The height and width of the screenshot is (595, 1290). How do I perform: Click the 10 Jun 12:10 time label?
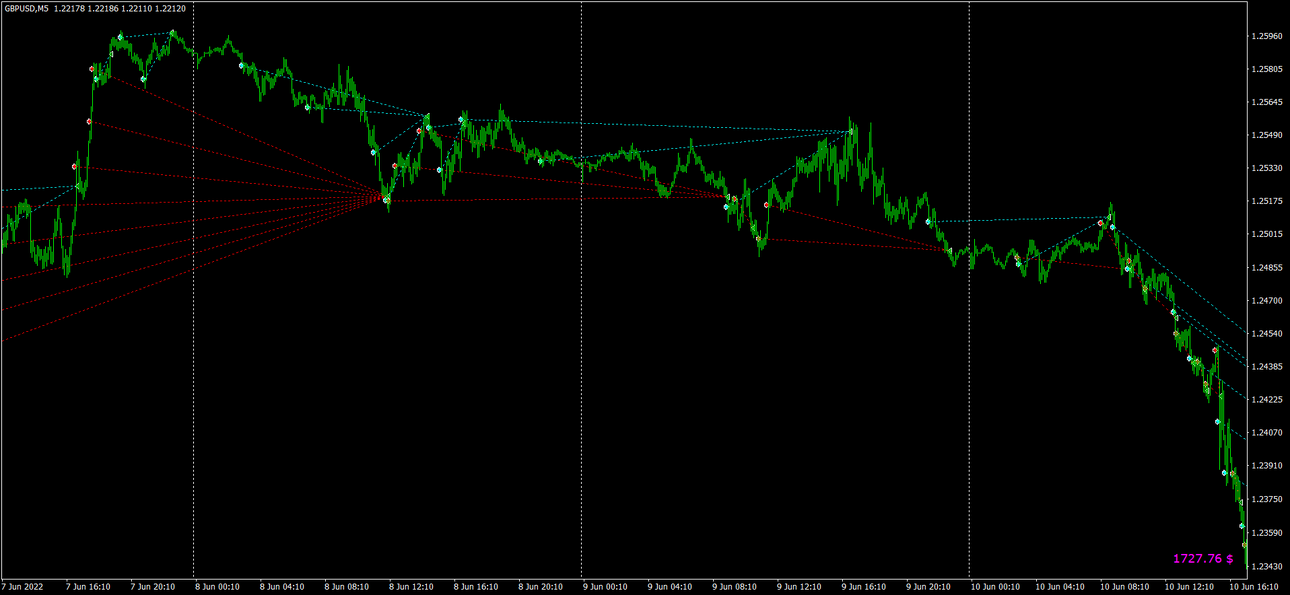pyautogui.click(x=1190, y=587)
